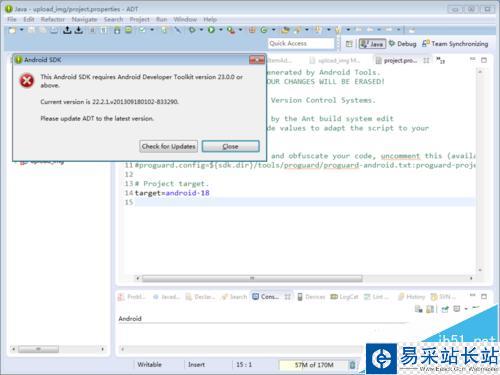Switch to the History view tab
500x375 pixels.
tap(412, 297)
